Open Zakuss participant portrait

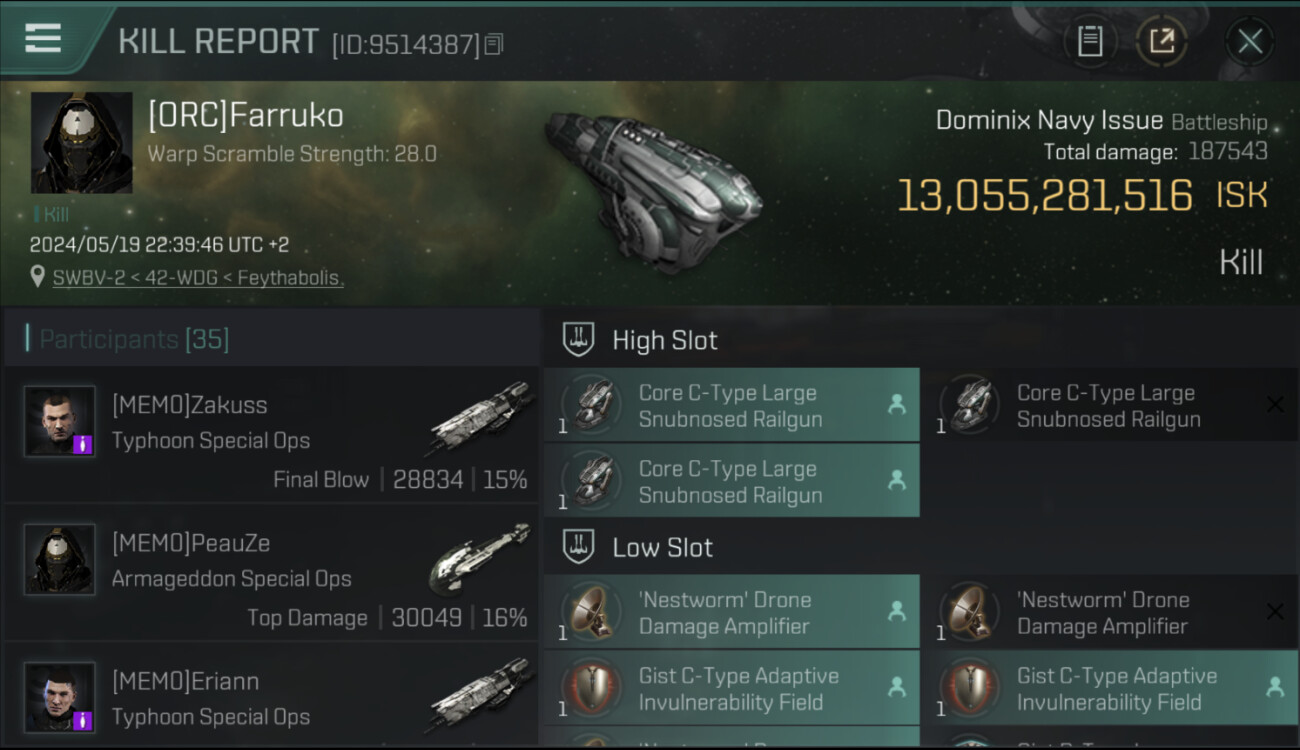coord(60,421)
